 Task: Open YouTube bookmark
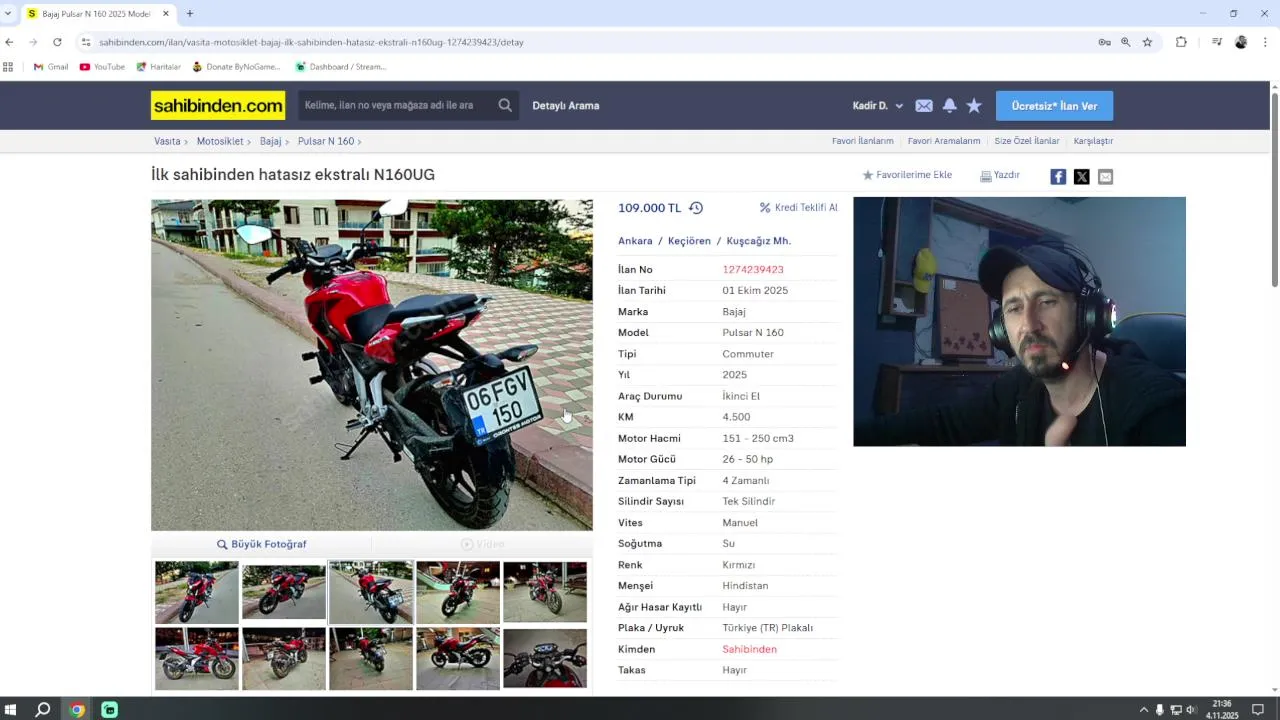click(102, 67)
